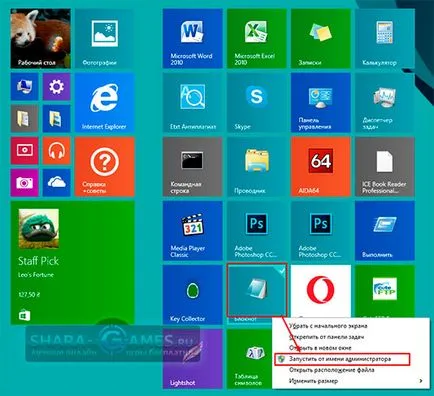
Task: Open the Проводник file explorer tile
Action: point(257,167)
